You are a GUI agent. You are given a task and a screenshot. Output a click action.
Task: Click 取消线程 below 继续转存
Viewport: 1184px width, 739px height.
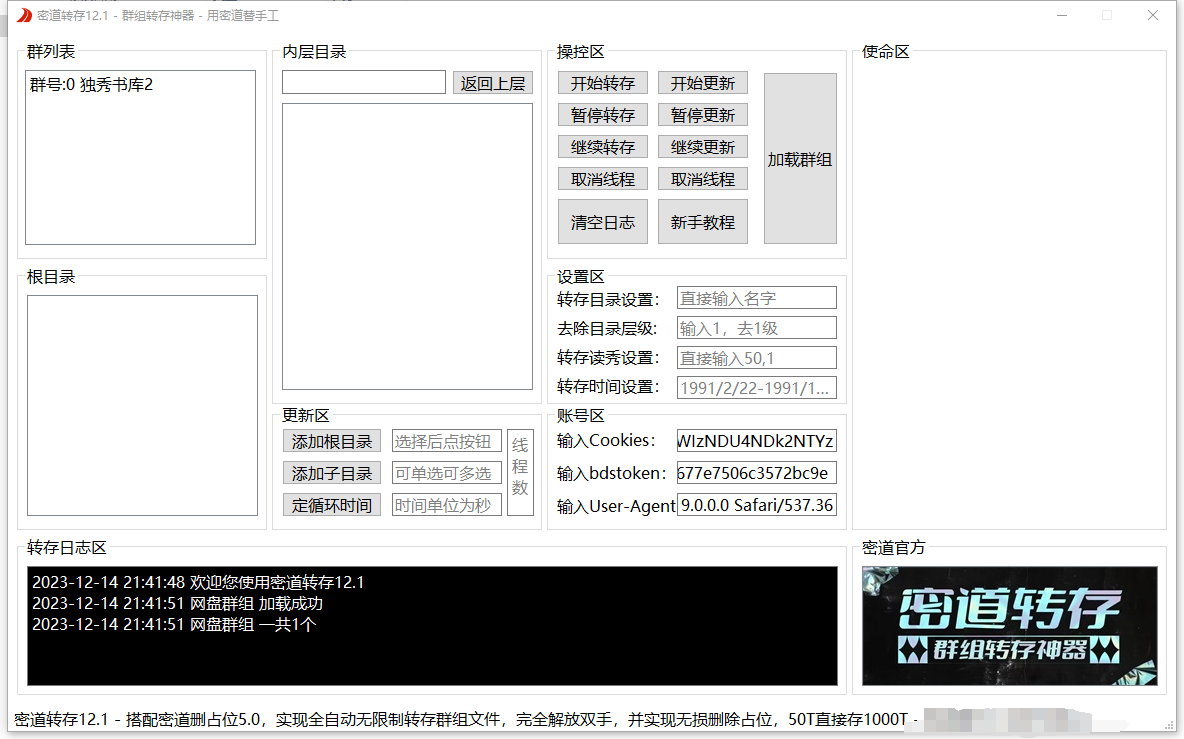[x=603, y=179]
